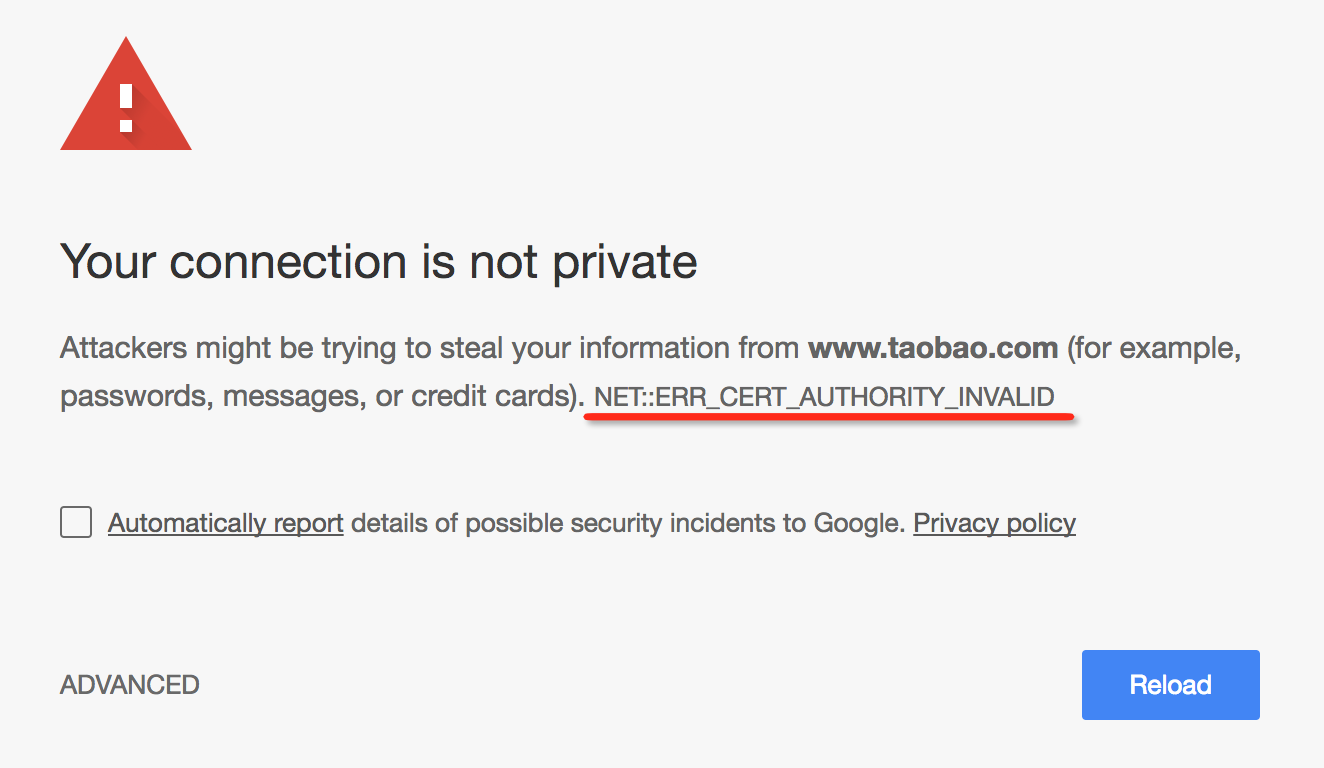Image resolution: width=1324 pixels, height=768 pixels.
Task: Expand the ADVANCED section
Action: [x=130, y=685]
